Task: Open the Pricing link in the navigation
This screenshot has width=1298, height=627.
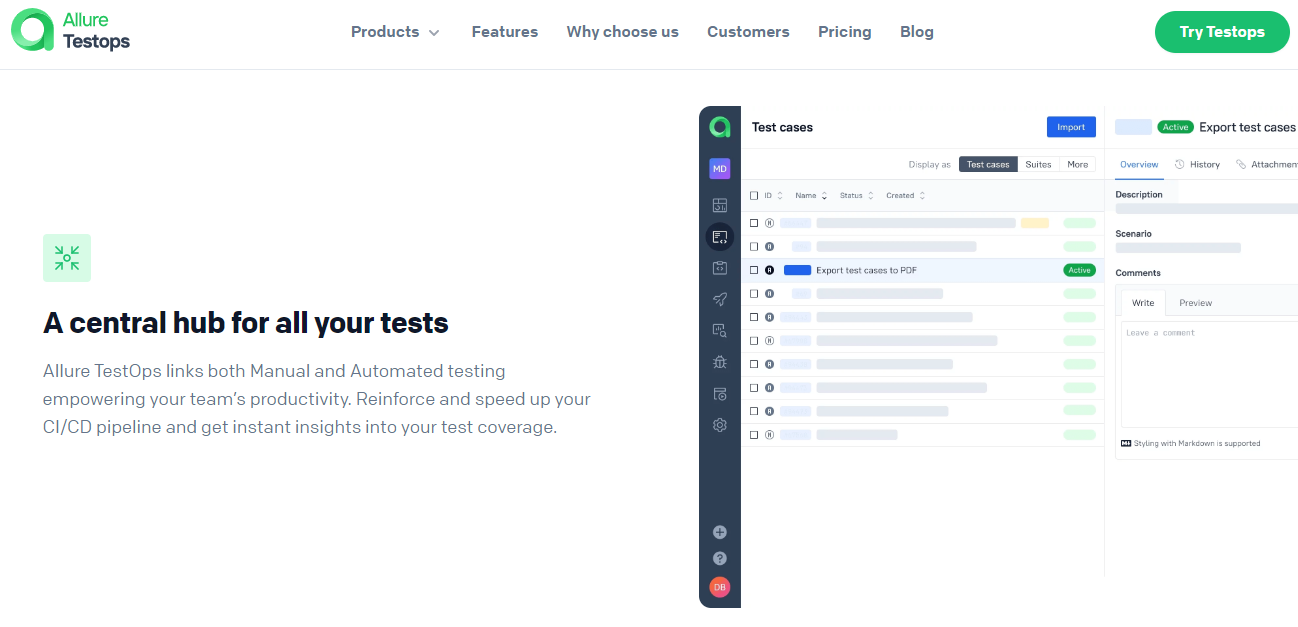Action: 844,32
